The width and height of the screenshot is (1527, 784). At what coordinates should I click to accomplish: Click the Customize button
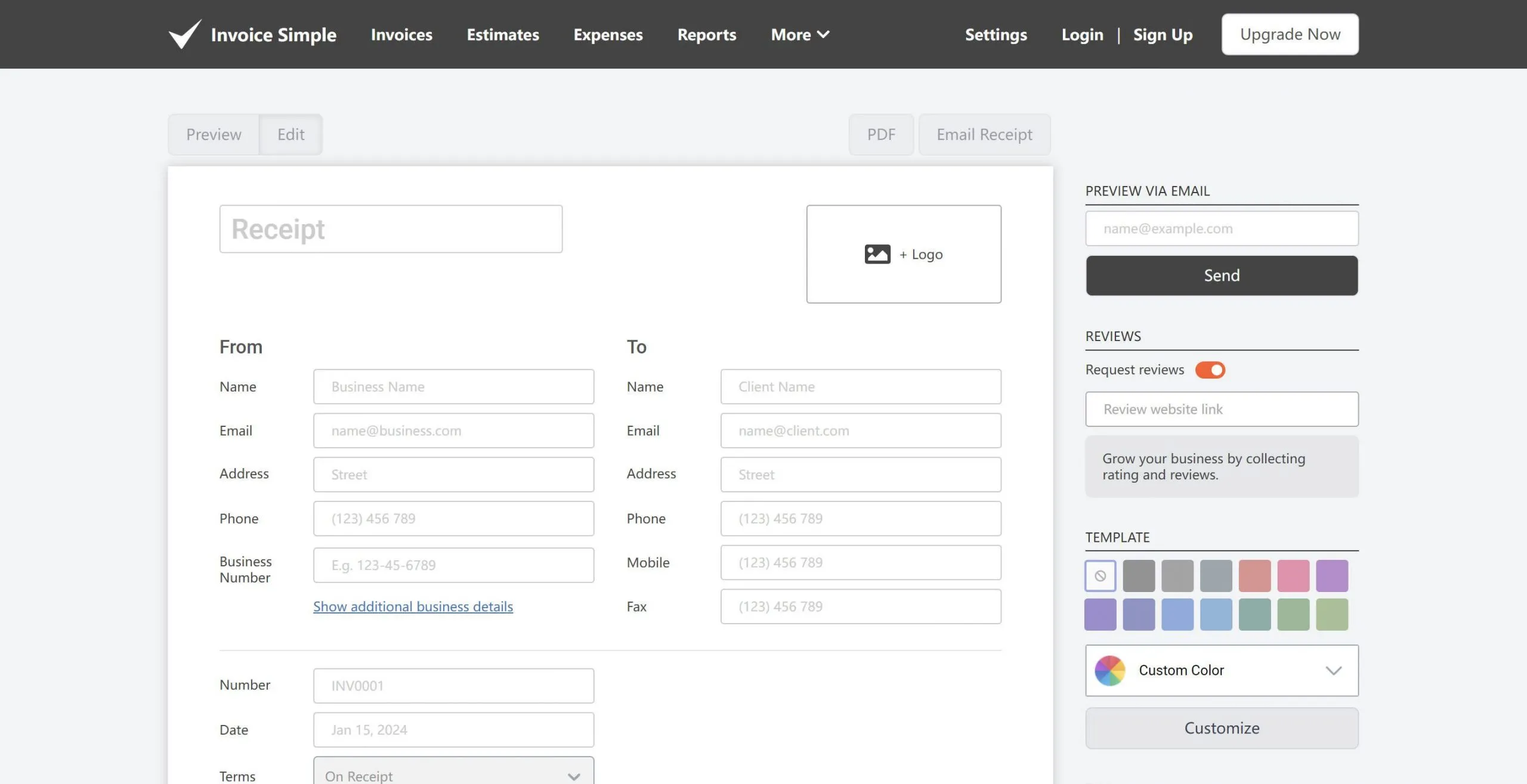[1221, 727]
